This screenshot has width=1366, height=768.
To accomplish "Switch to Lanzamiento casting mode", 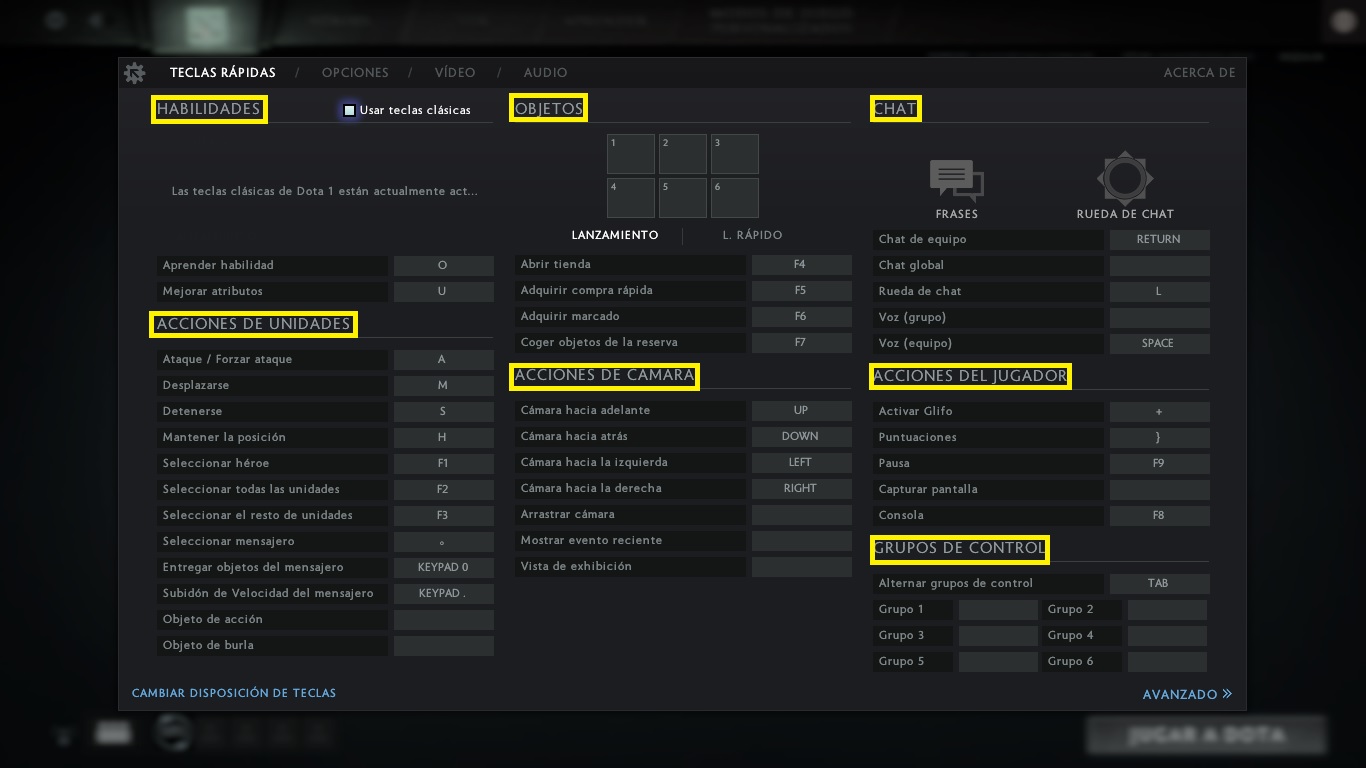I will pyautogui.click(x=615, y=235).
